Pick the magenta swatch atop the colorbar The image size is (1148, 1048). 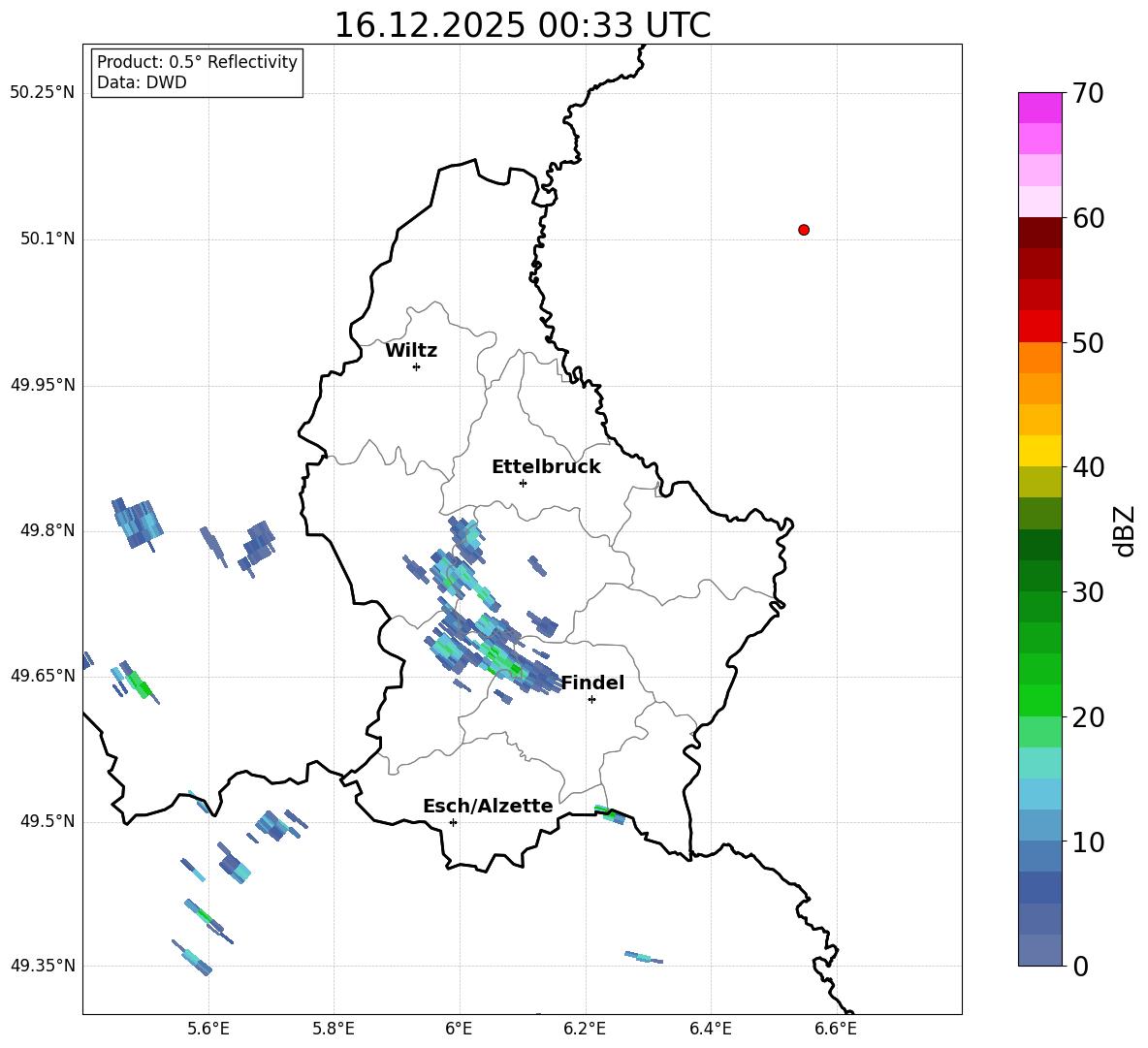1039,109
